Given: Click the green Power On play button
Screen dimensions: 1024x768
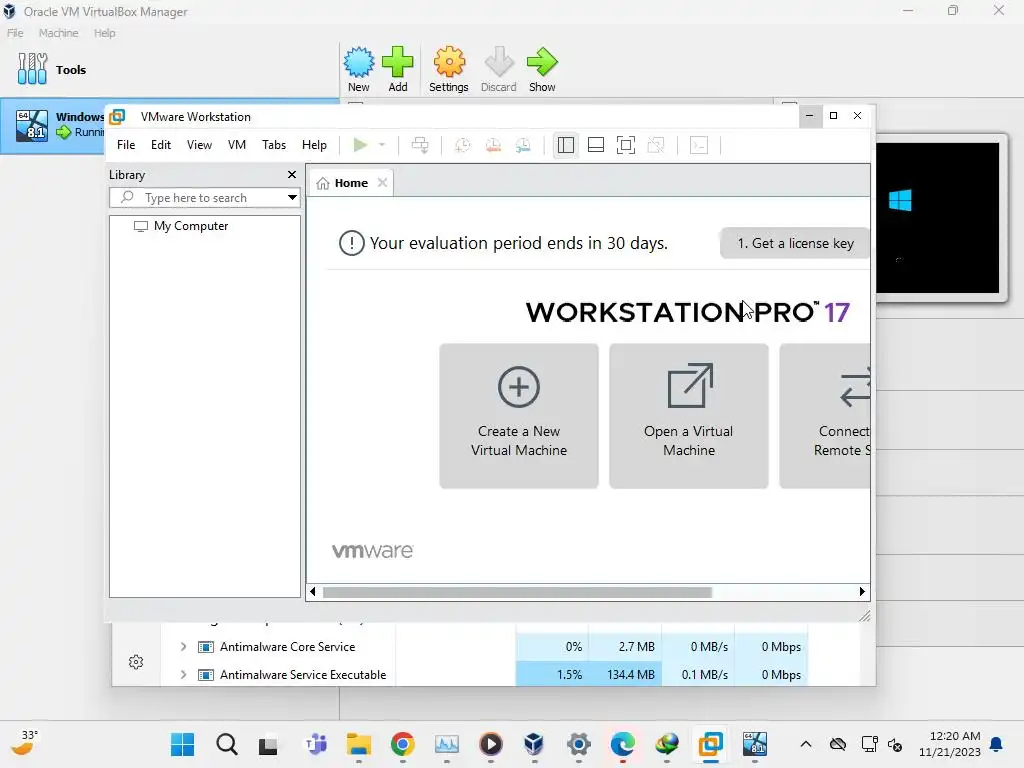Looking at the screenshot, I should click(x=360, y=145).
